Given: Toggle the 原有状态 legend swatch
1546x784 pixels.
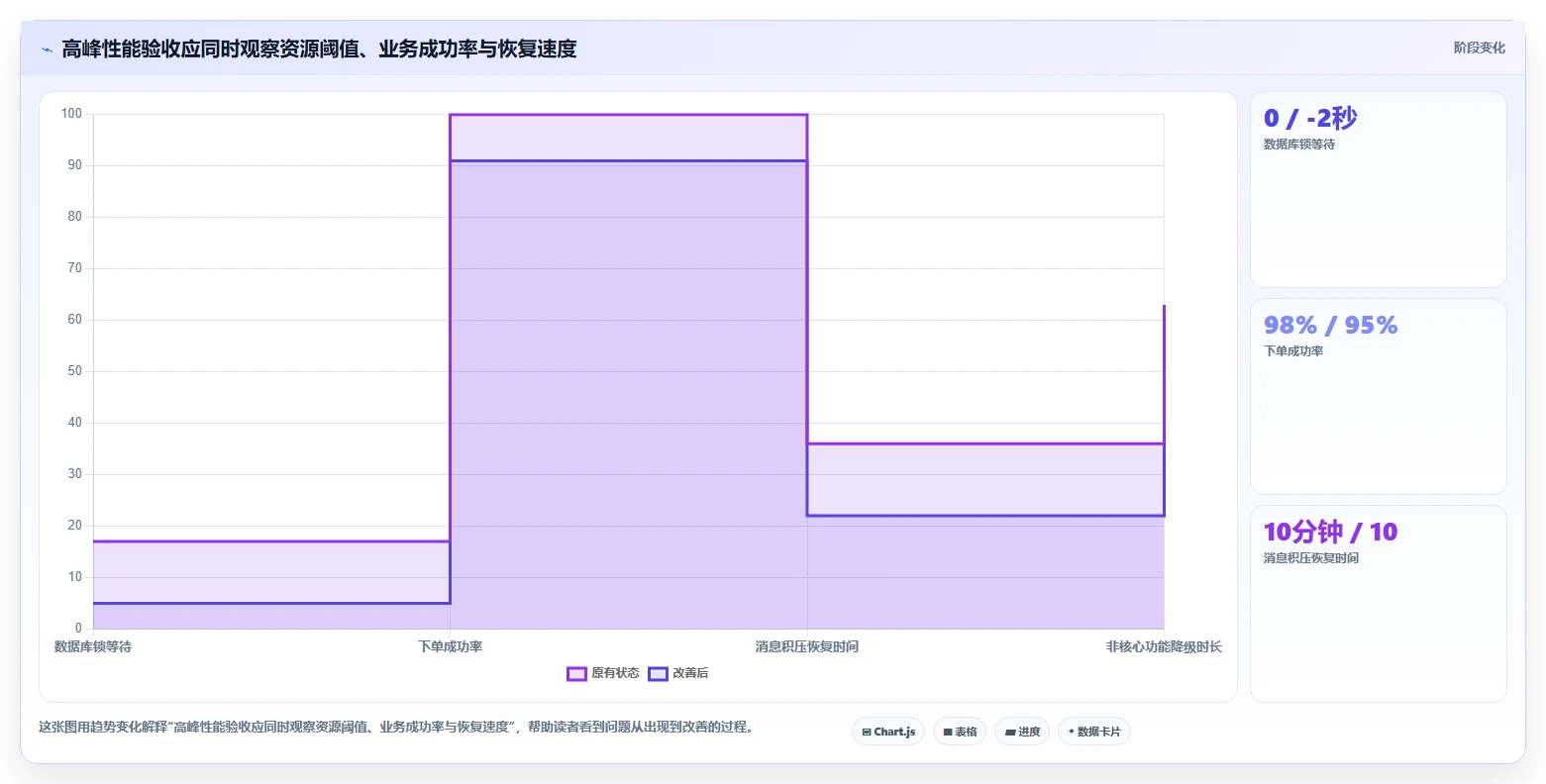Looking at the screenshot, I should [x=576, y=674].
